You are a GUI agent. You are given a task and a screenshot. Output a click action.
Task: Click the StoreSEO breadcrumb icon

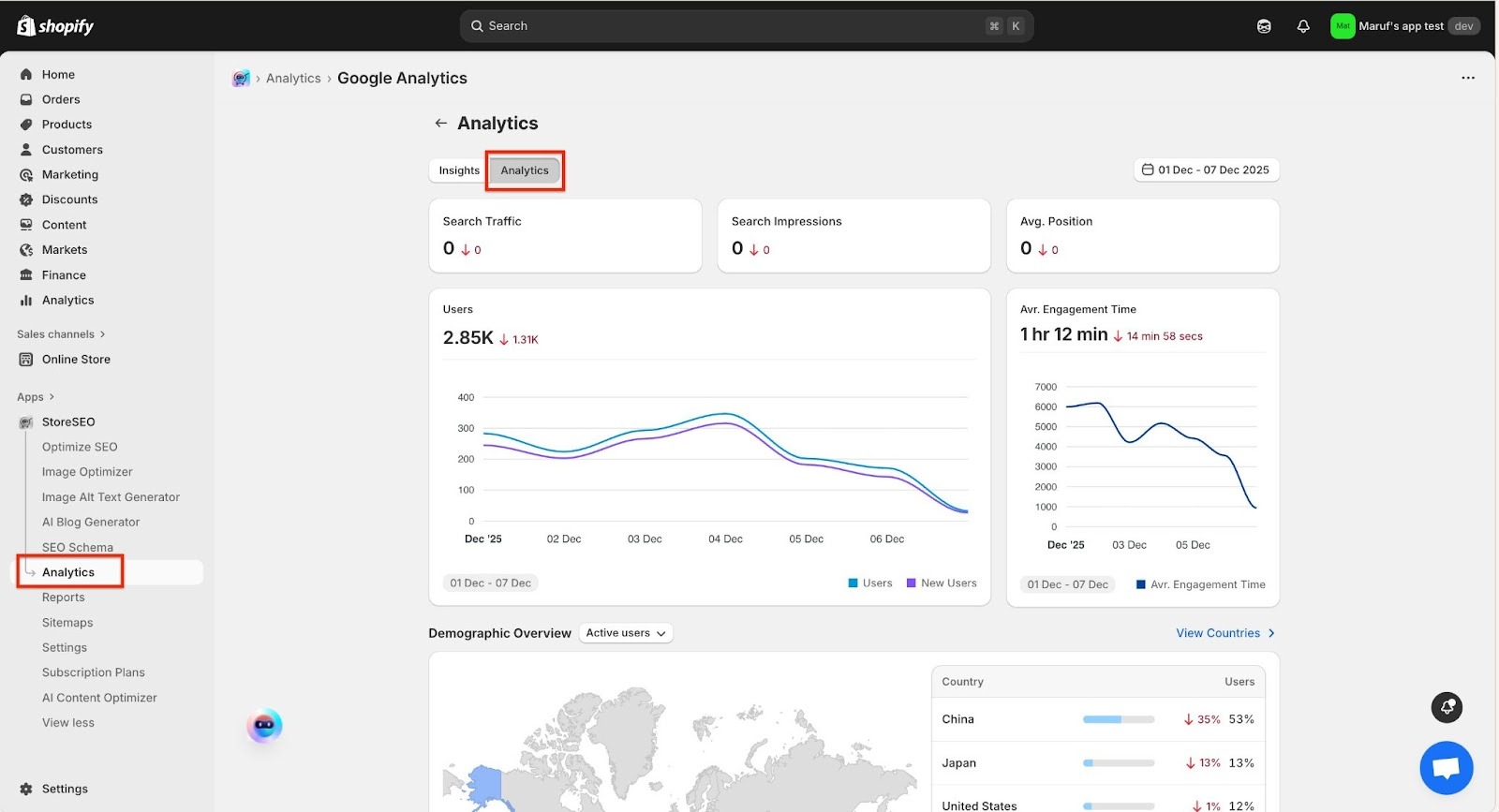click(242, 79)
